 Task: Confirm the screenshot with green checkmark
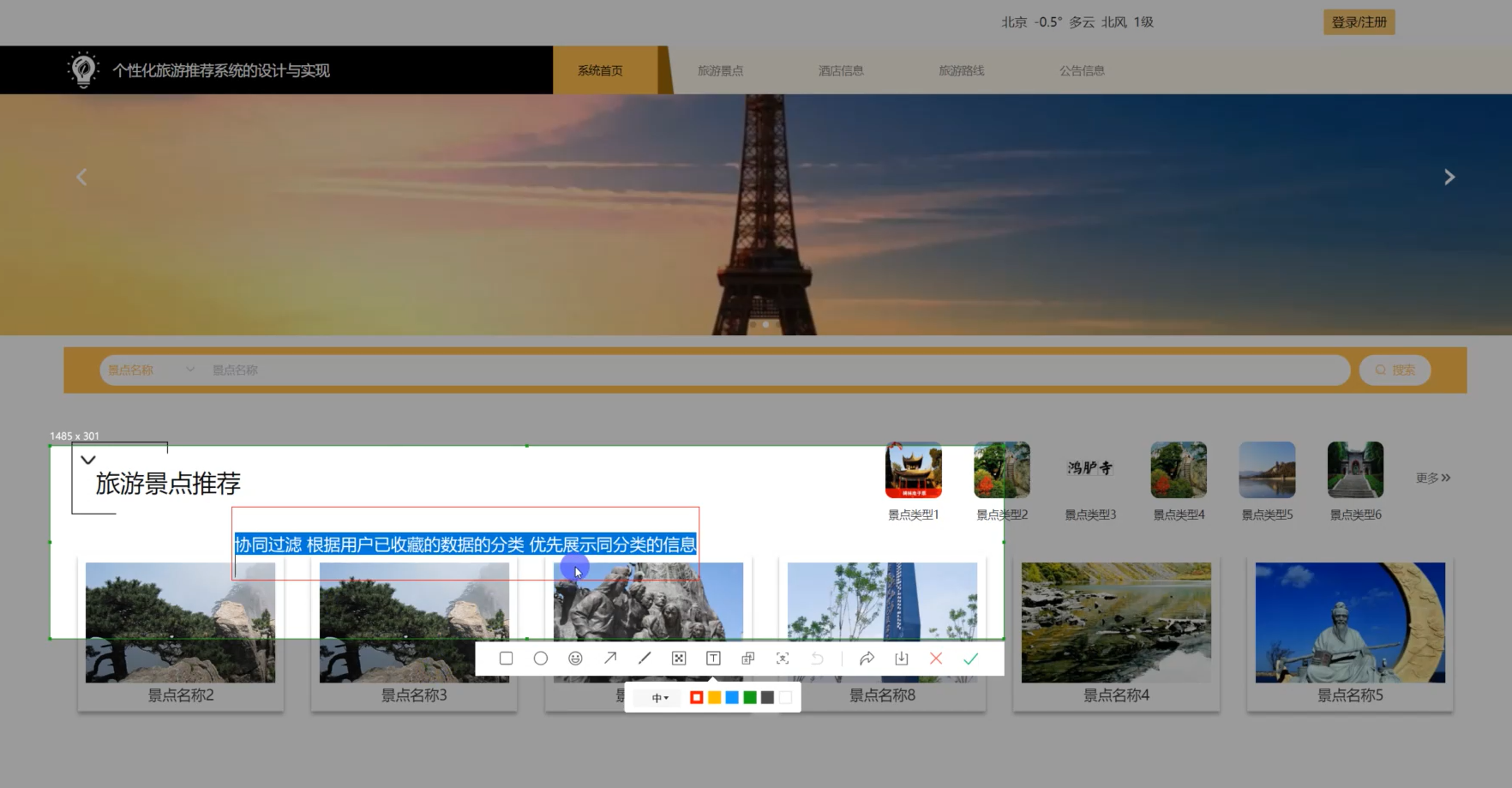click(970, 659)
